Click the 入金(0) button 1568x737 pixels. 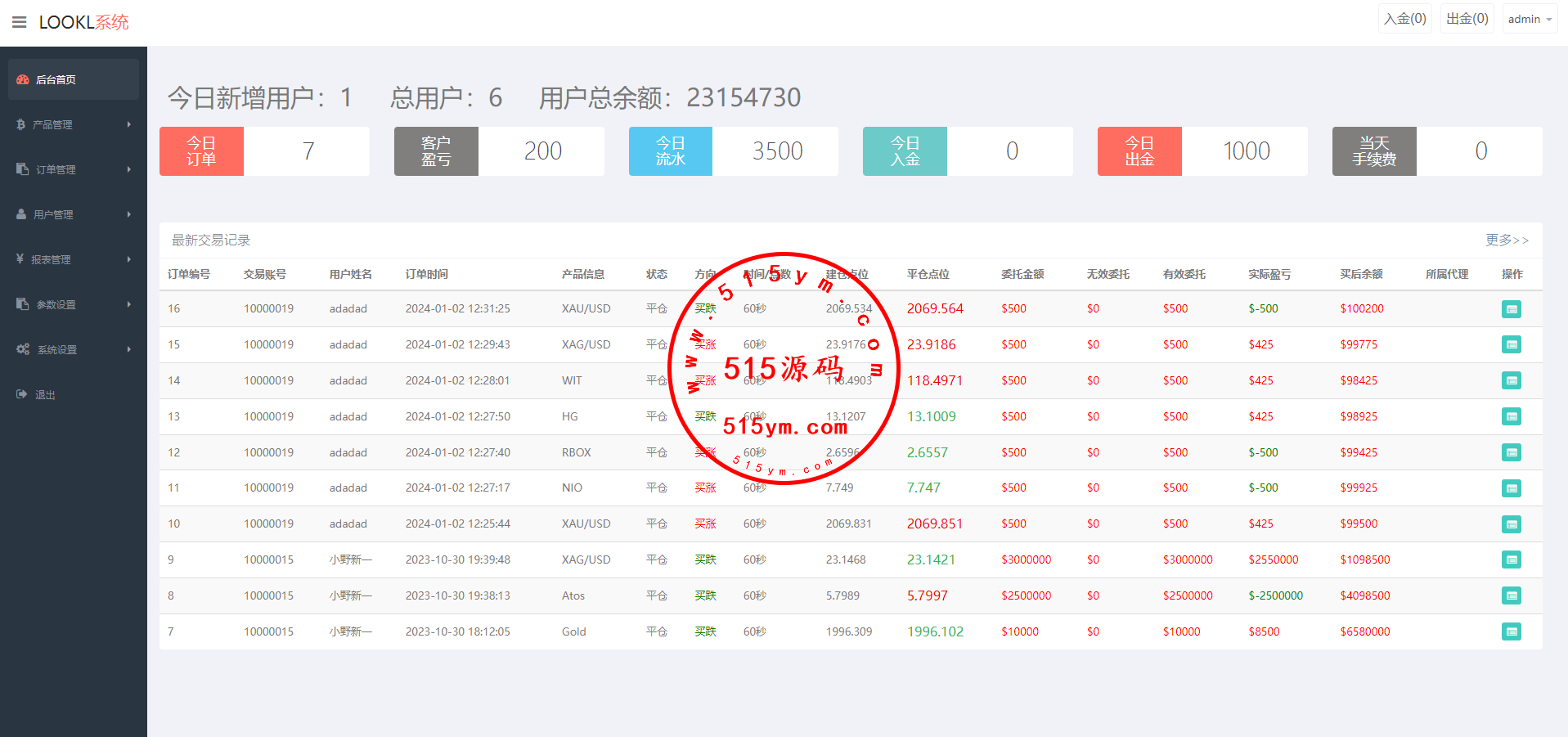[x=1404, y=19]
